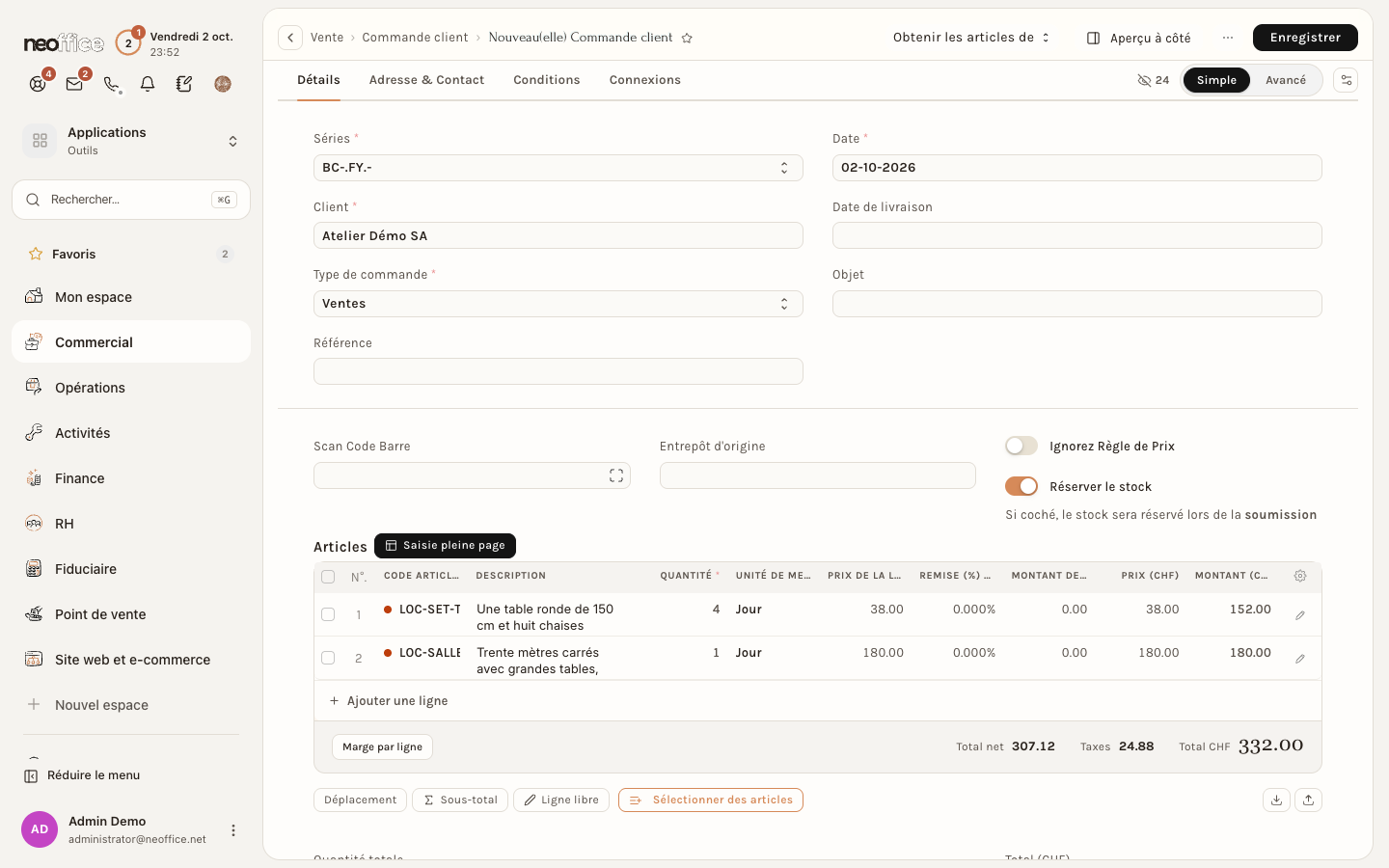1389x868 pixels.
Task: Open Aperçu à côté side preview
Action: (x=1139, y=38)
